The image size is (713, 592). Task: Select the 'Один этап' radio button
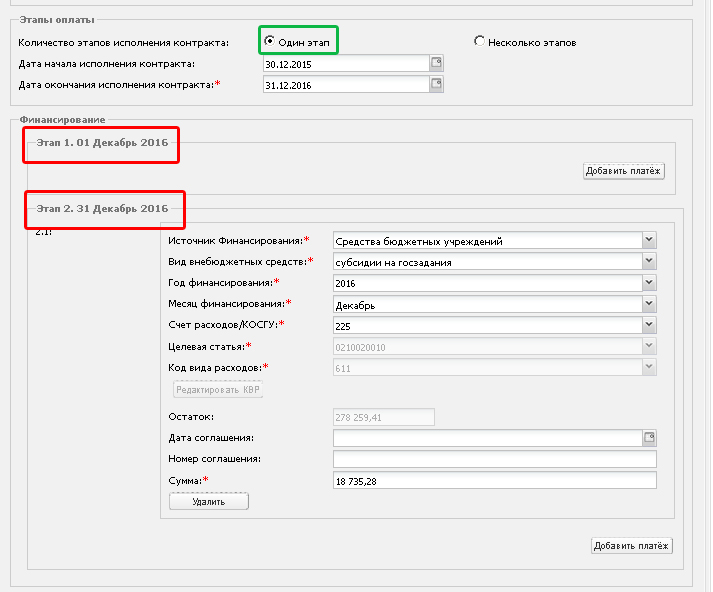(x=270, y=41)
